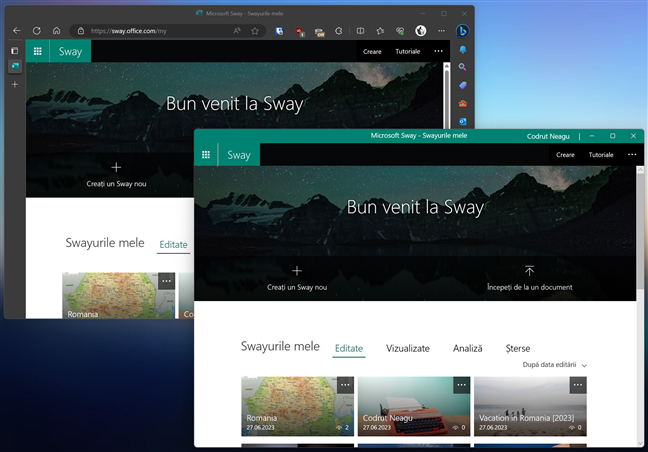Screen dimensions: 648x452
Task: Go back in the Edge browser
Action: pos(17,31)
